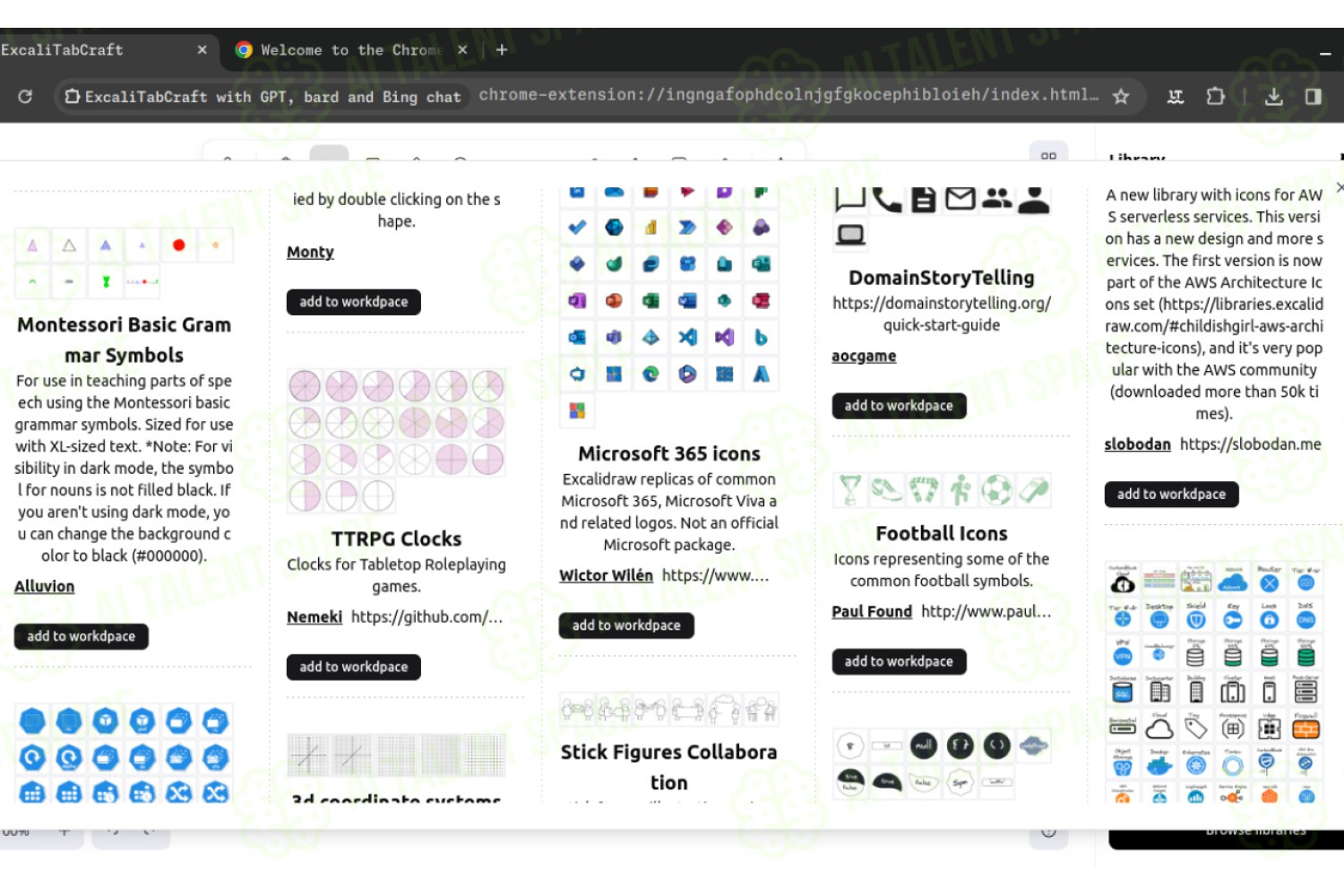The width and height of the screenshot is (1344, 896).
Task: Add Montessori Basic Grammar Symbols to workspace
Action: point(82,636)
